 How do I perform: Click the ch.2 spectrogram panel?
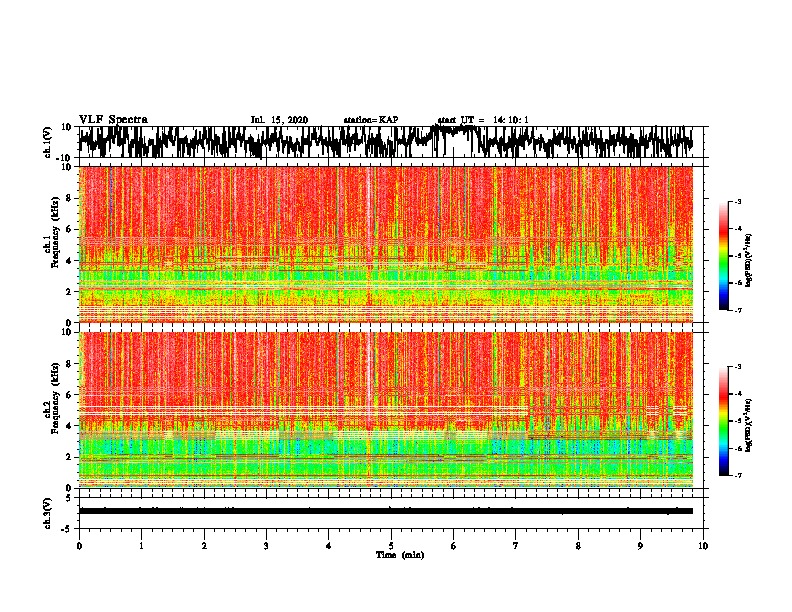(385, 410)
